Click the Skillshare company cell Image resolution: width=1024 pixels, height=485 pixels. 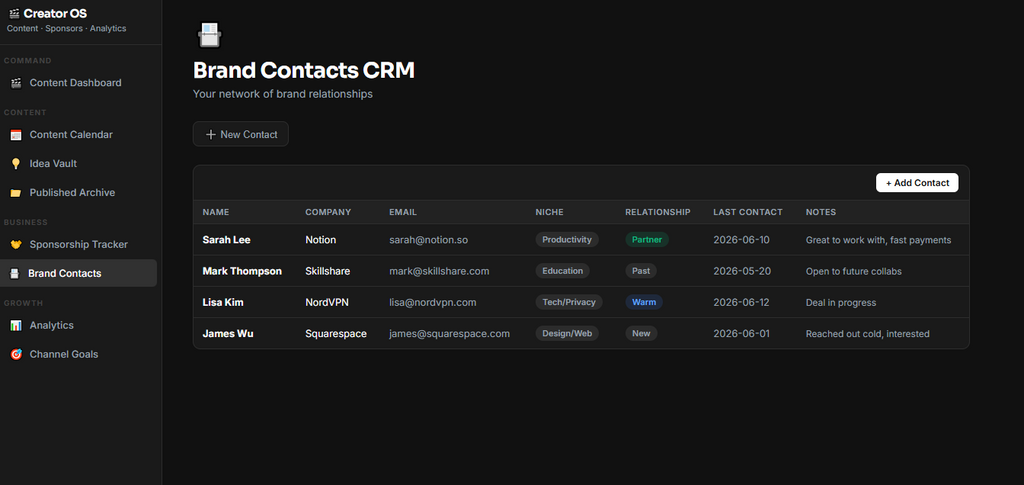pos(327,271)
